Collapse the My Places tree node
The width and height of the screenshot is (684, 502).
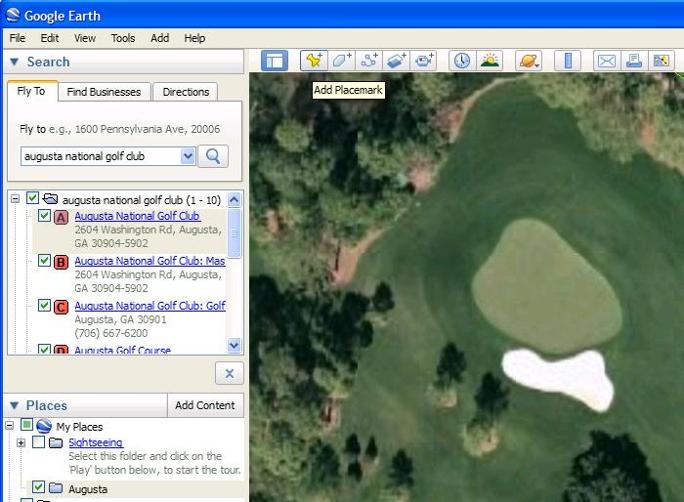(9, 425)
